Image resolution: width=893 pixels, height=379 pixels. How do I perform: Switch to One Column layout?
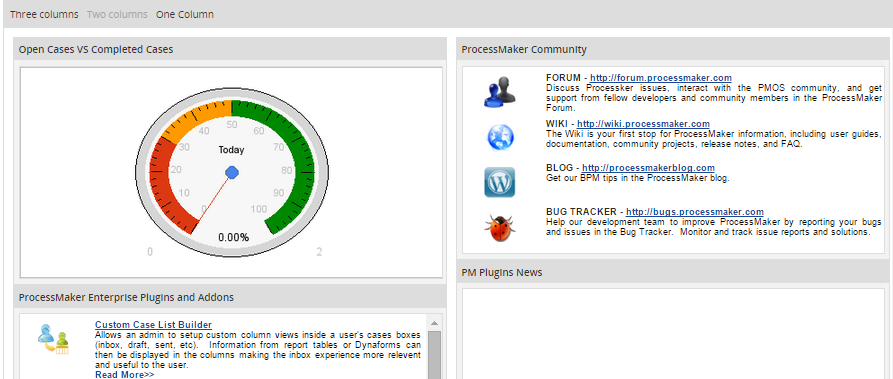[185, 14]
